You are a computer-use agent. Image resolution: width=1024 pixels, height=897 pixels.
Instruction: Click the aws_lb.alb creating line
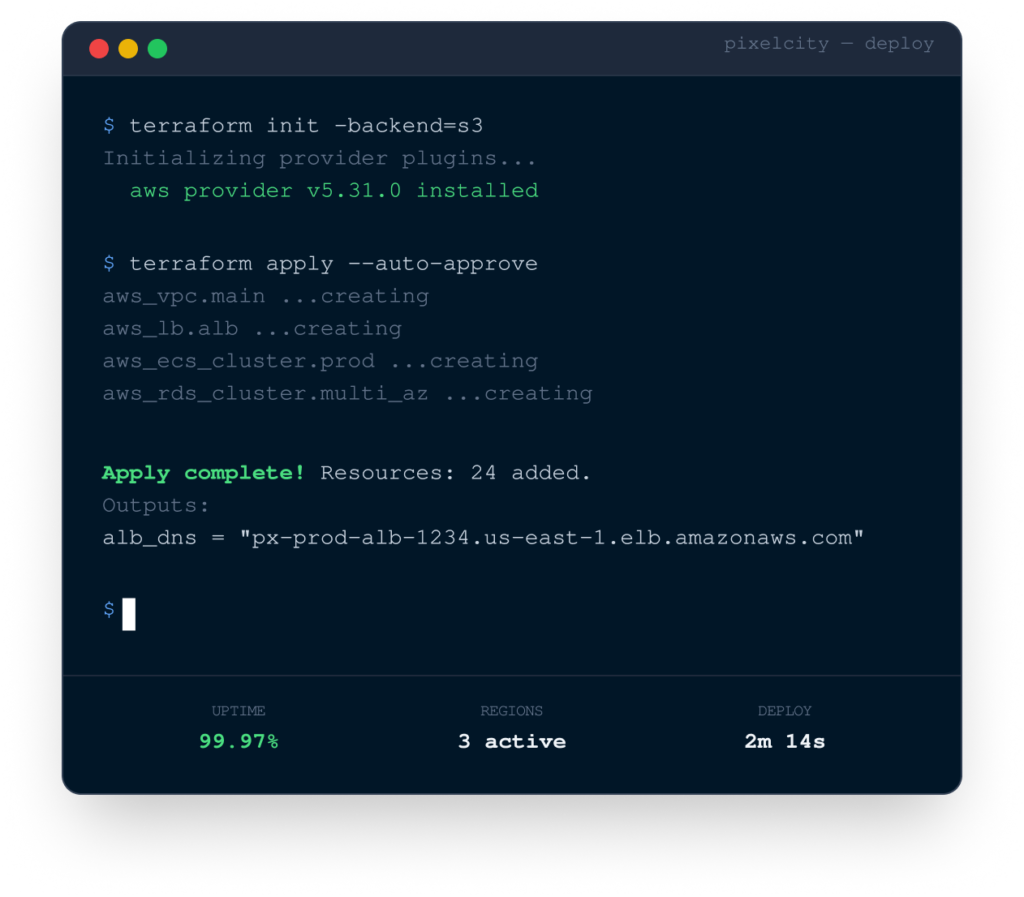251,328
